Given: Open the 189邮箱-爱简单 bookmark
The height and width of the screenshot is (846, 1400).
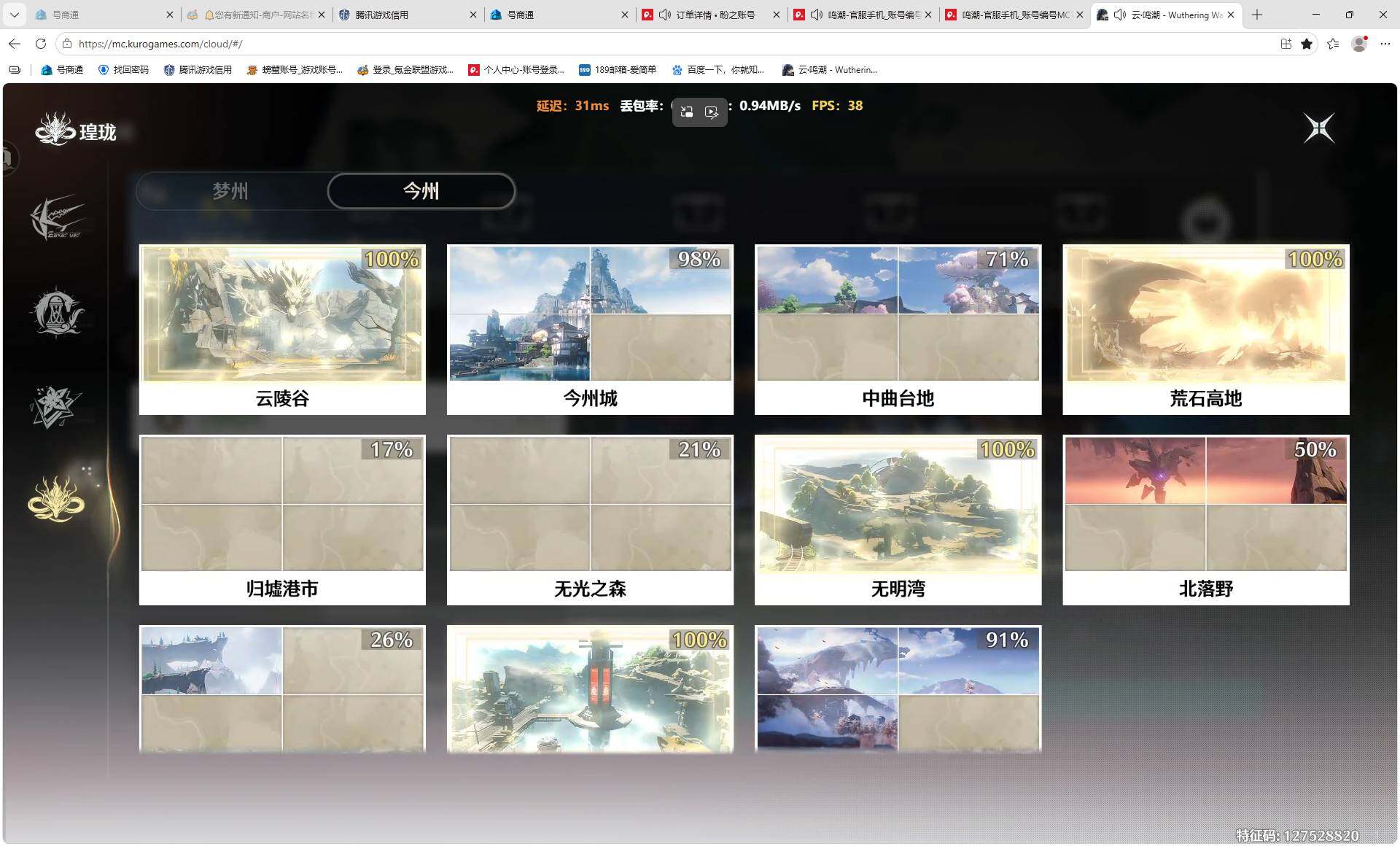Looking at the screenshot, I should click(618, 70).
